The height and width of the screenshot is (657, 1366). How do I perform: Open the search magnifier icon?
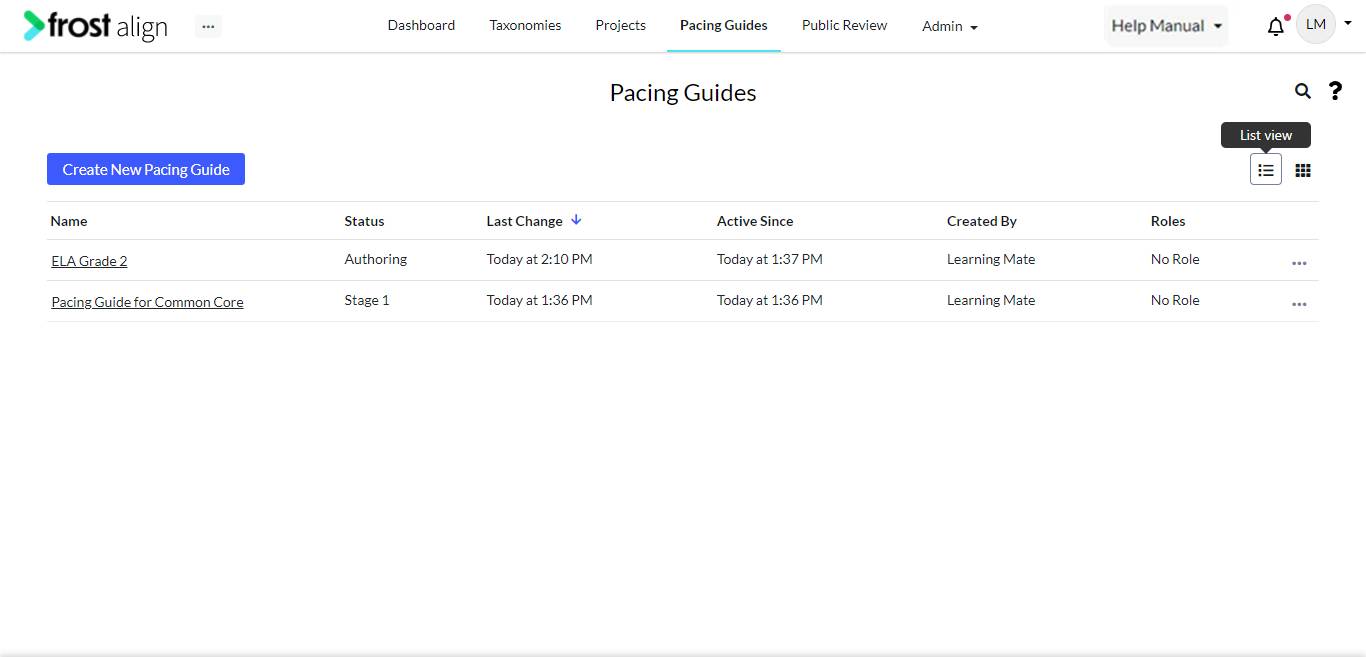pos(1302,91)
